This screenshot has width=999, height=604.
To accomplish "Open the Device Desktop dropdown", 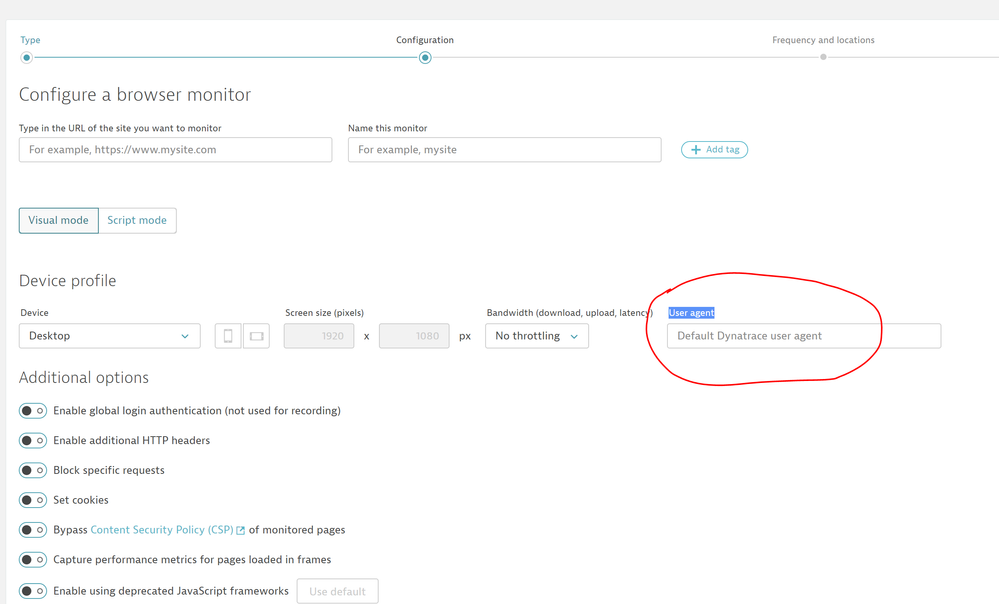I will click(109, 336).
